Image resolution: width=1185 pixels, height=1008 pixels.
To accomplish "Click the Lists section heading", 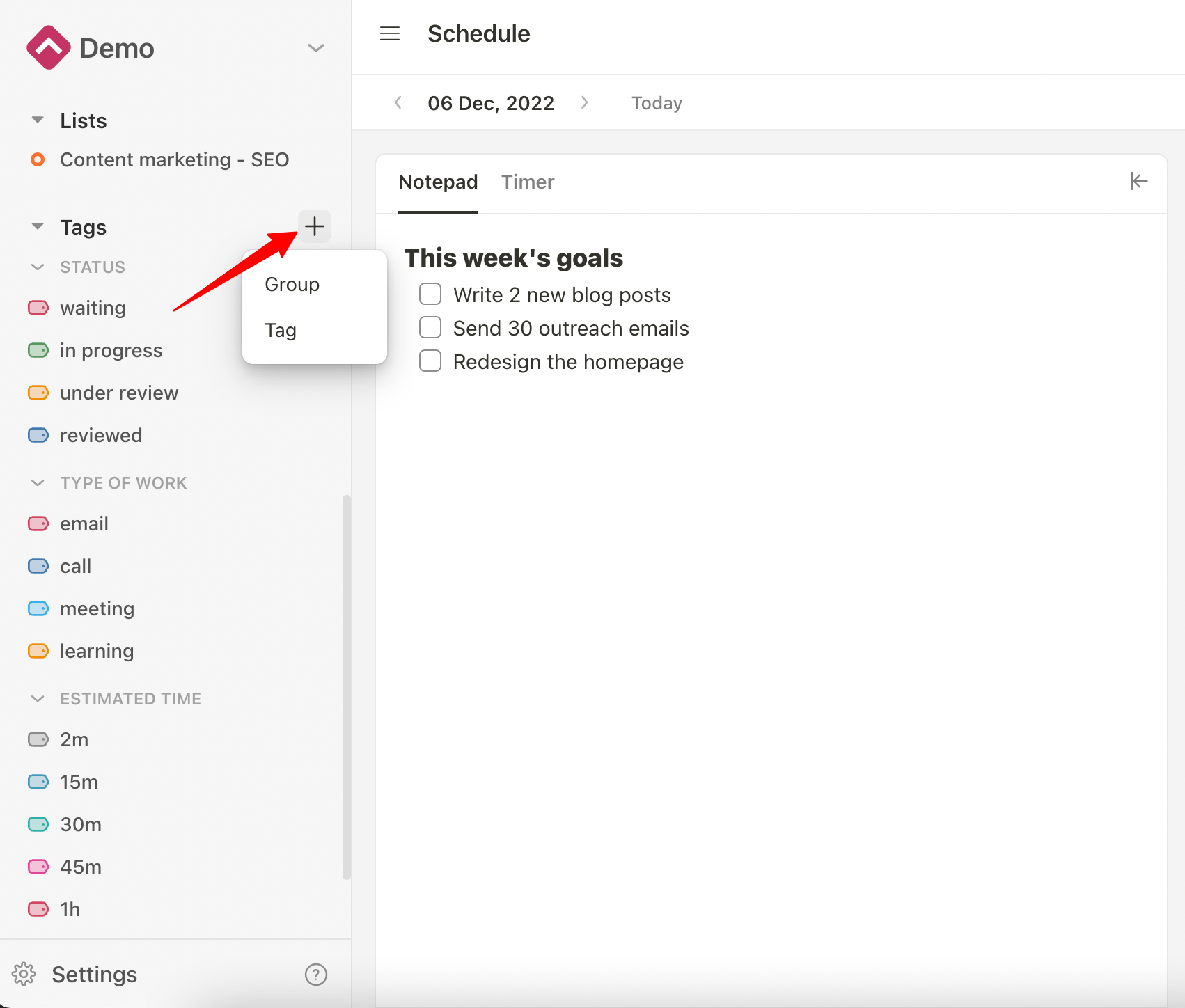I will pyautogui.click(x=84, y=120).
